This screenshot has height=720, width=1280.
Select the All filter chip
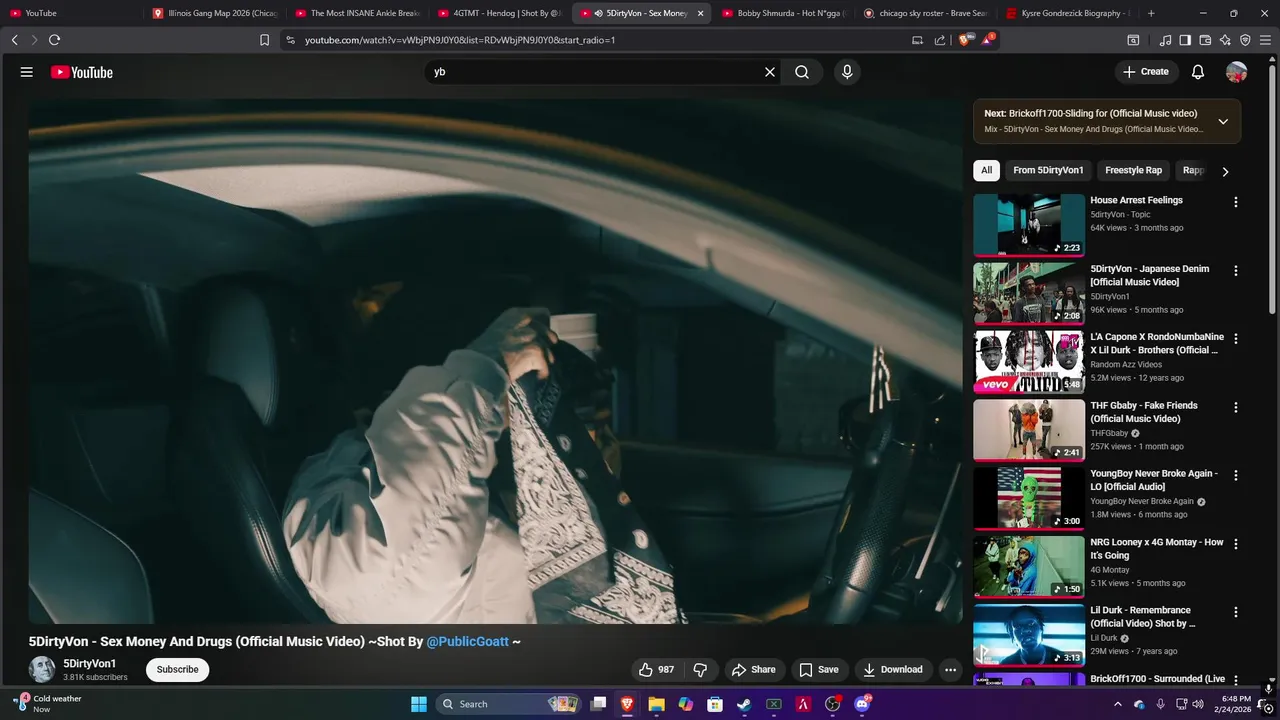986,170
